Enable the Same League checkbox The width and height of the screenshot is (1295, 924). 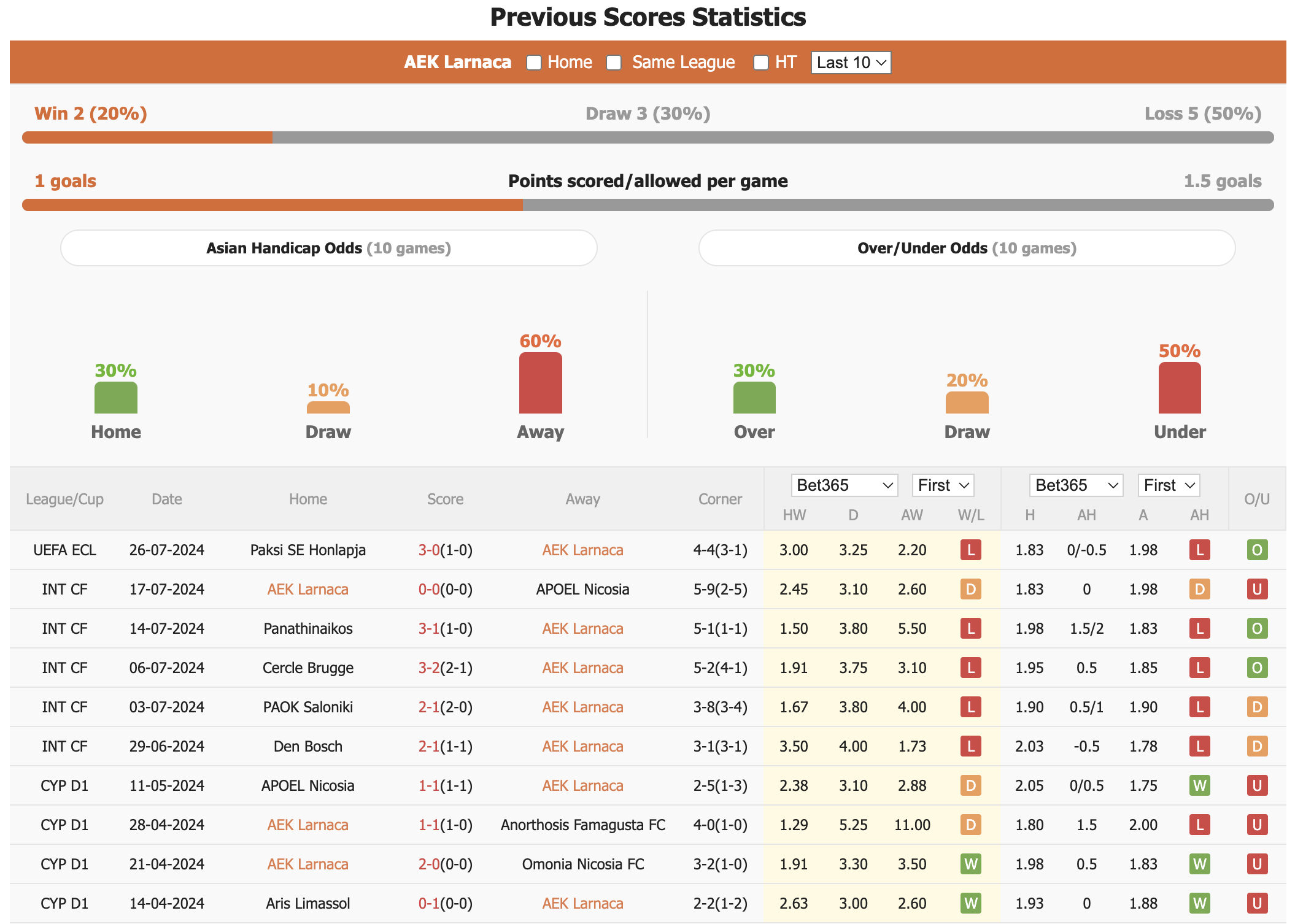pyautogui.click(x=614, y=63)
